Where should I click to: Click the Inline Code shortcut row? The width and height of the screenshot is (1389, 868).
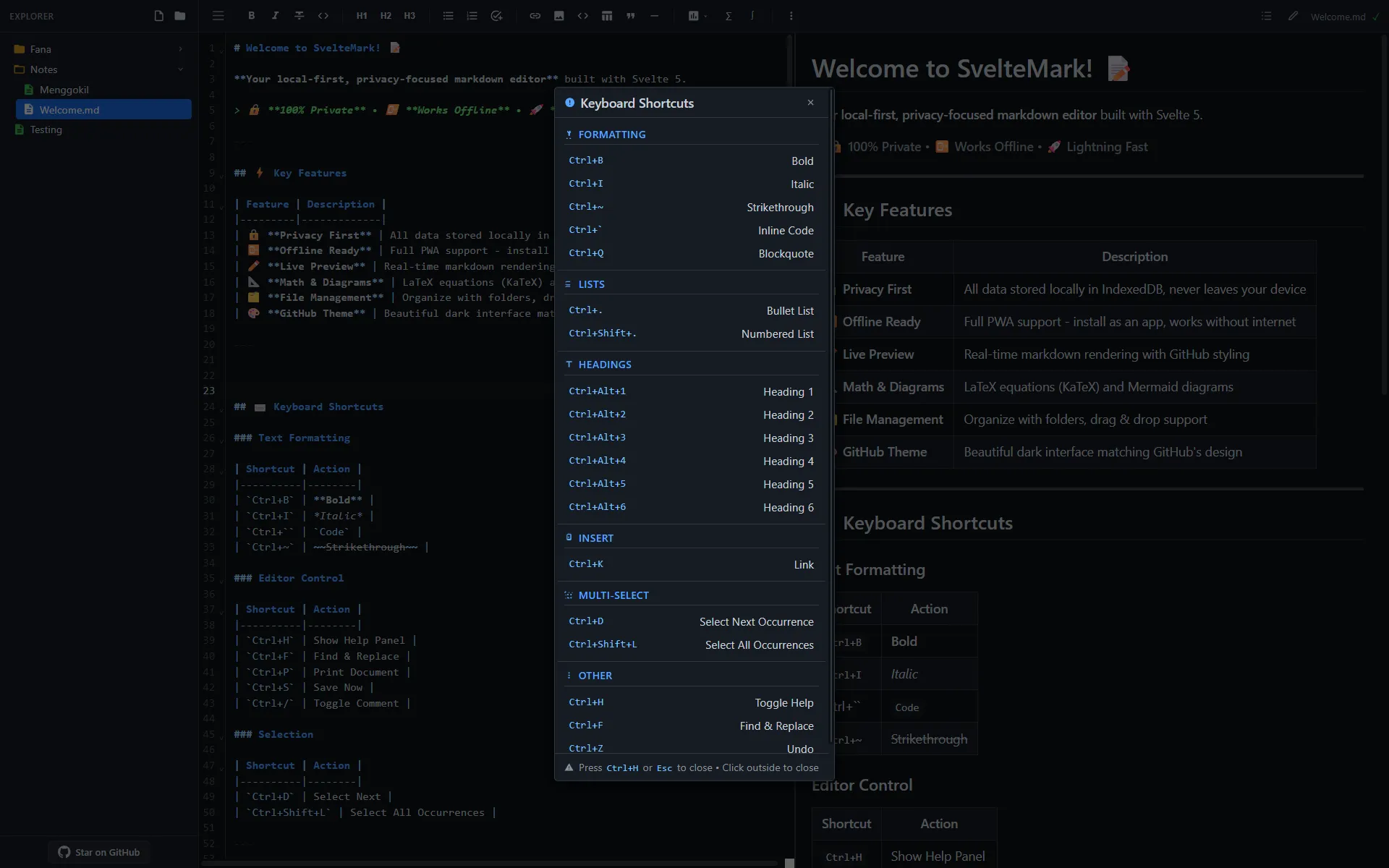(691, 230)
